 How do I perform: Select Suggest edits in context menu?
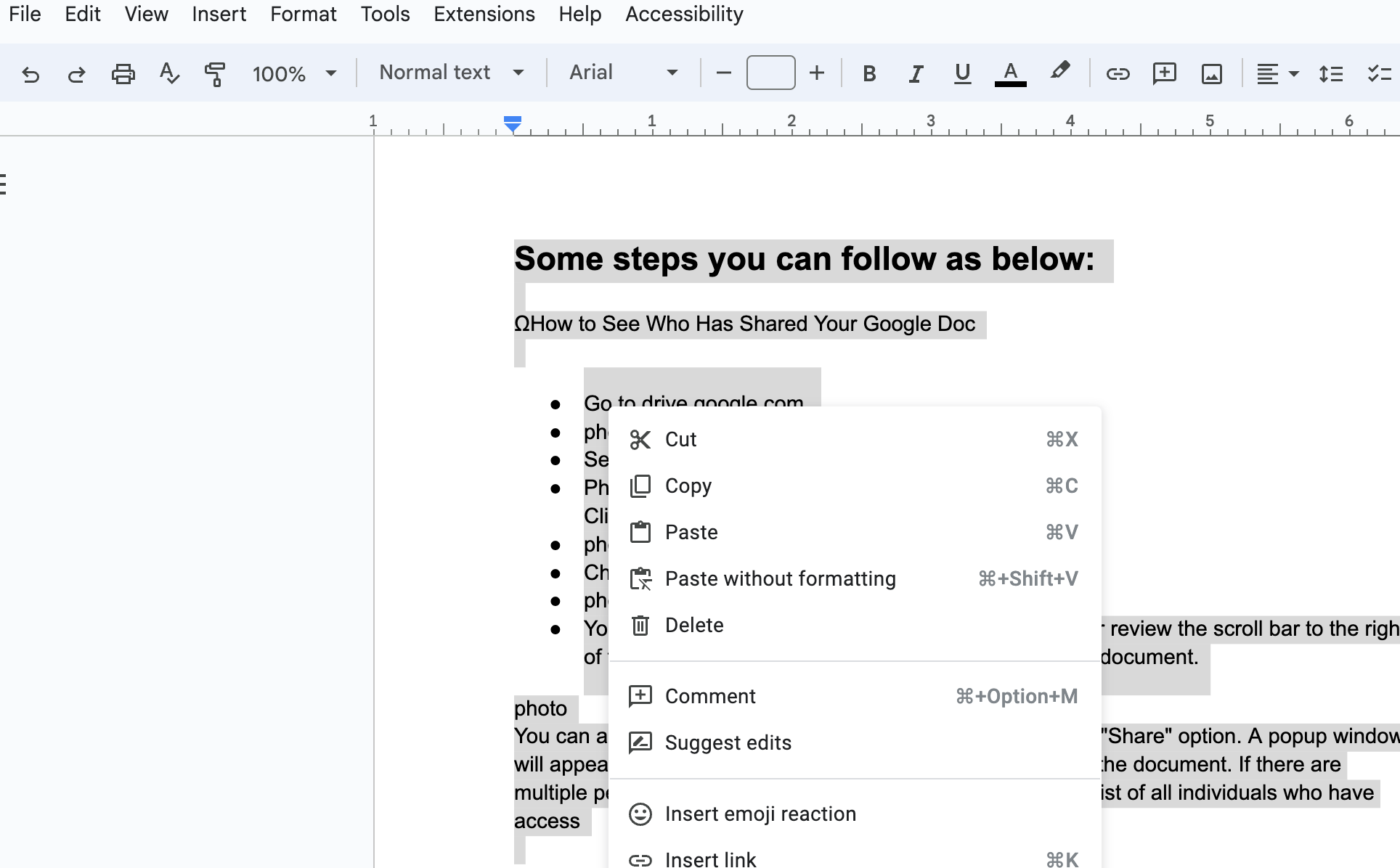coord(855,742)
